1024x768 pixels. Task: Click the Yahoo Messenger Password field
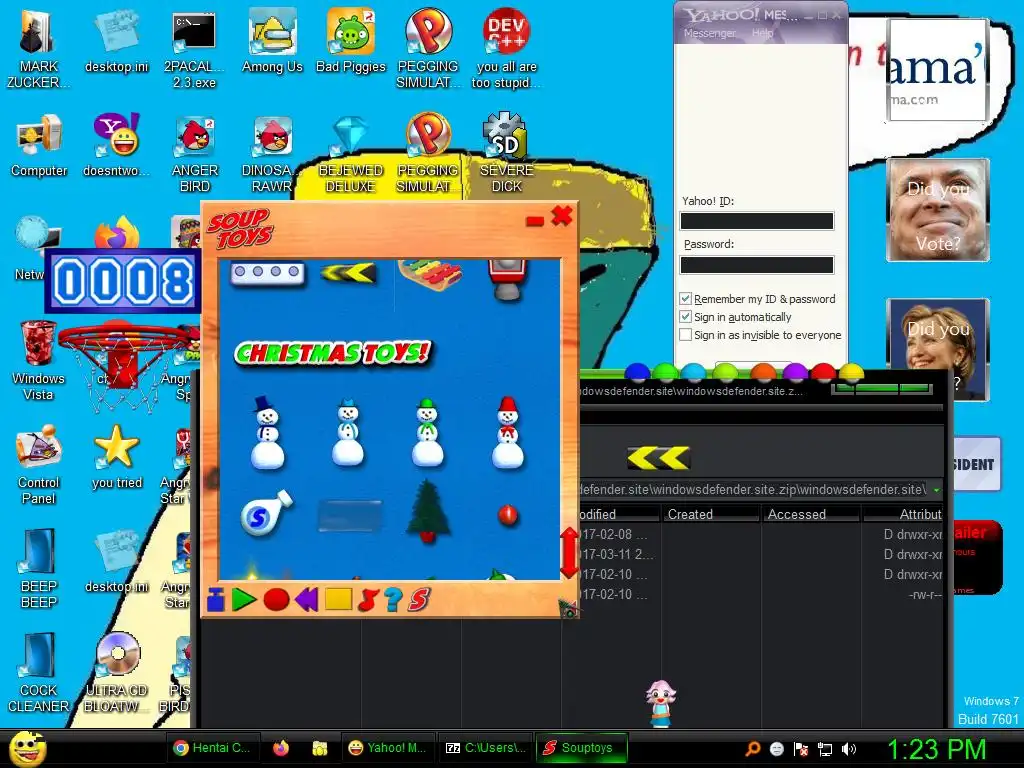pyautogui.click(x=757, y=264)
